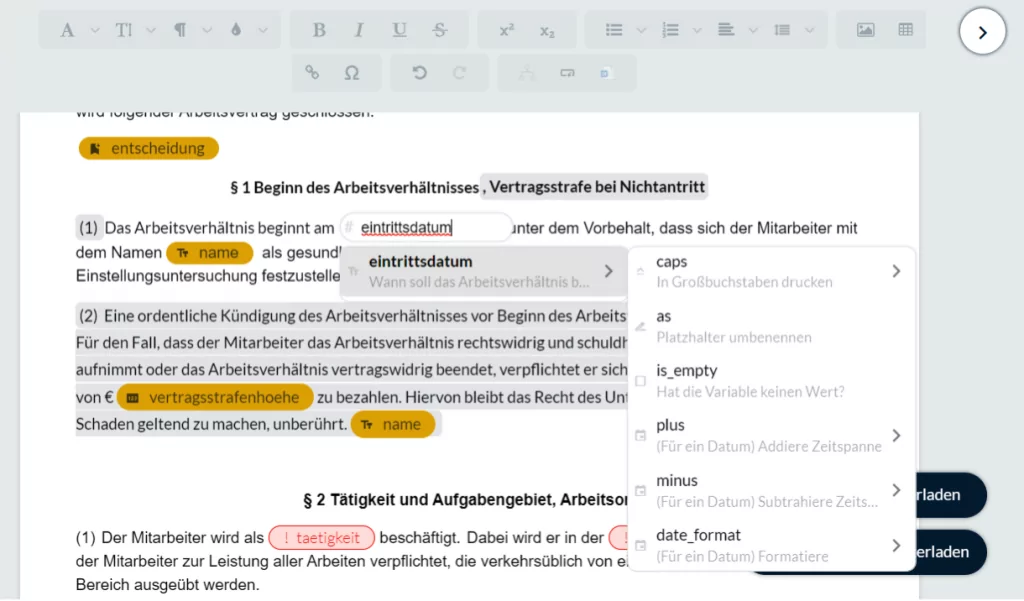
Task: Click the vertragsstrafenhoehe placeholder tag
Action: 215,397
